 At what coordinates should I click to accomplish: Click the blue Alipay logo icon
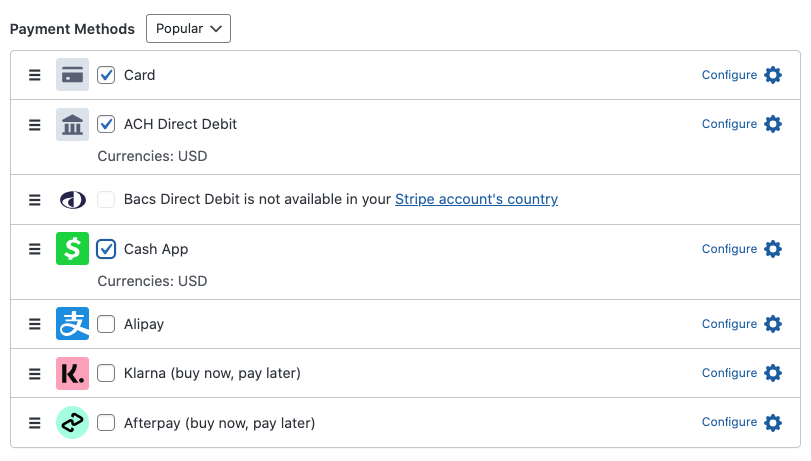(x=72, y=324)
